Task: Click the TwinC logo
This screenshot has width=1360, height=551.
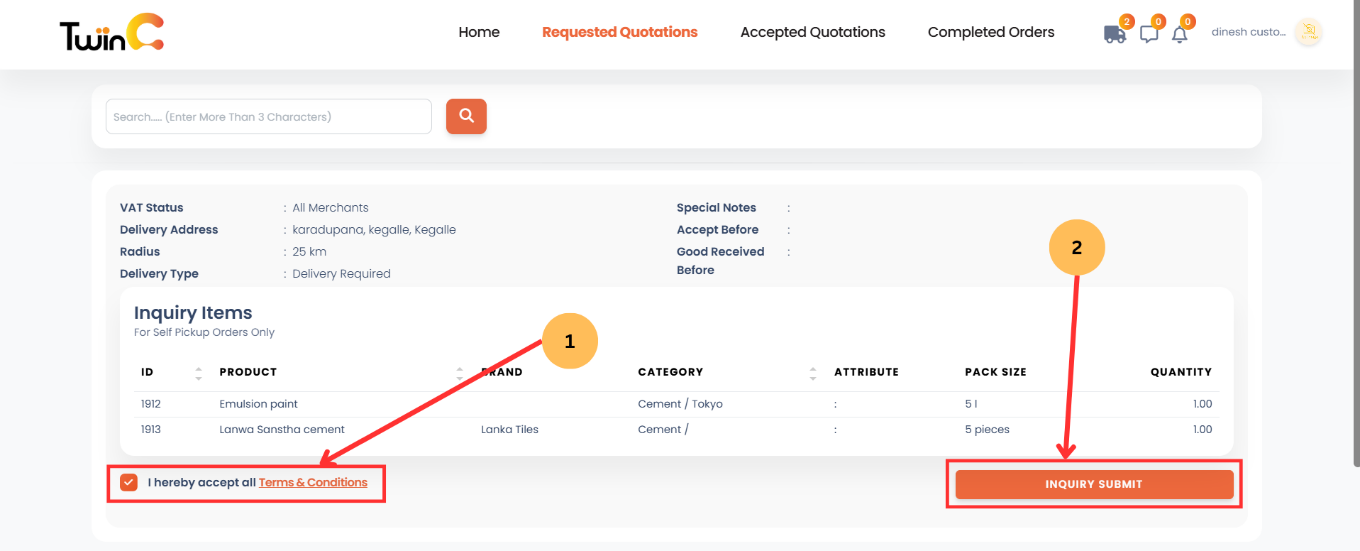Action: (111, 34)
